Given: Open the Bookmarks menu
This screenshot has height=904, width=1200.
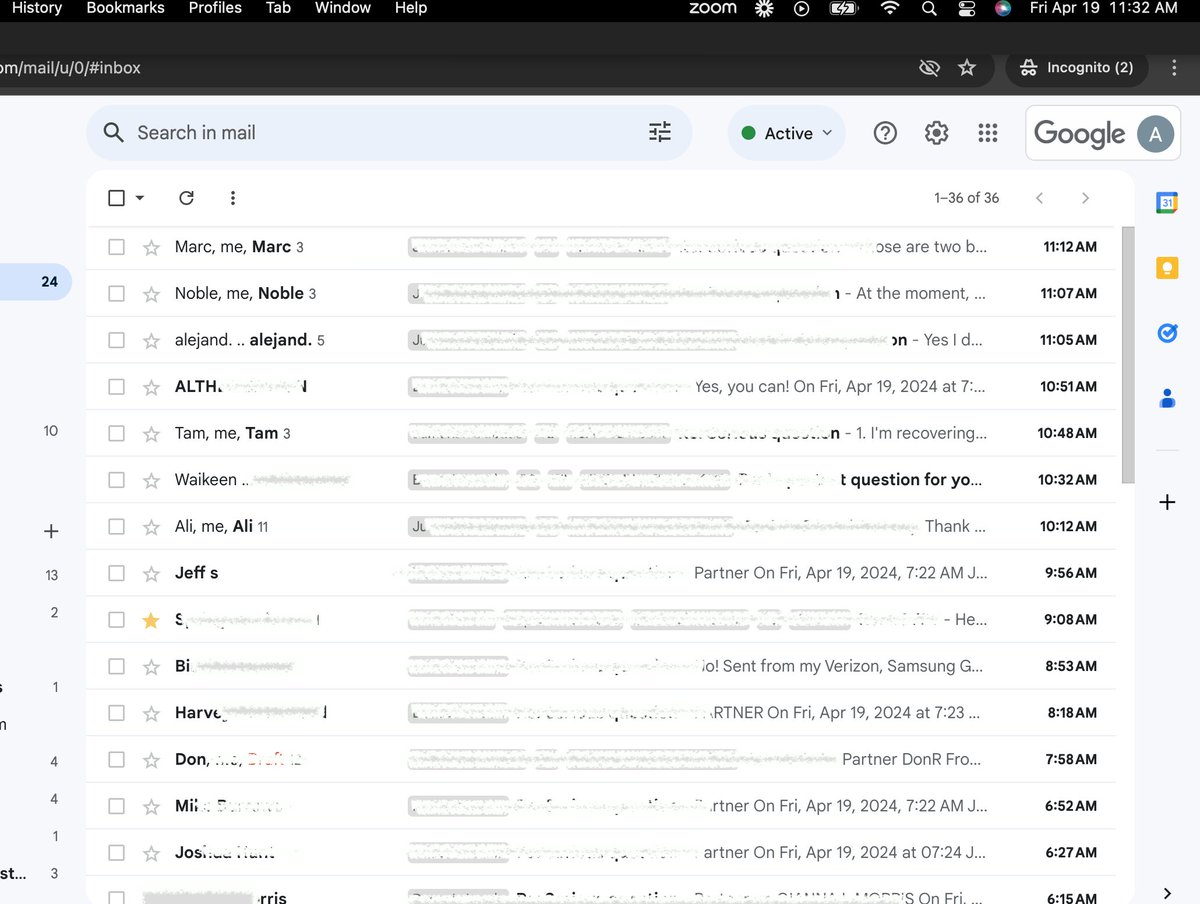Looking at the screenshot, I should [124, 8].
